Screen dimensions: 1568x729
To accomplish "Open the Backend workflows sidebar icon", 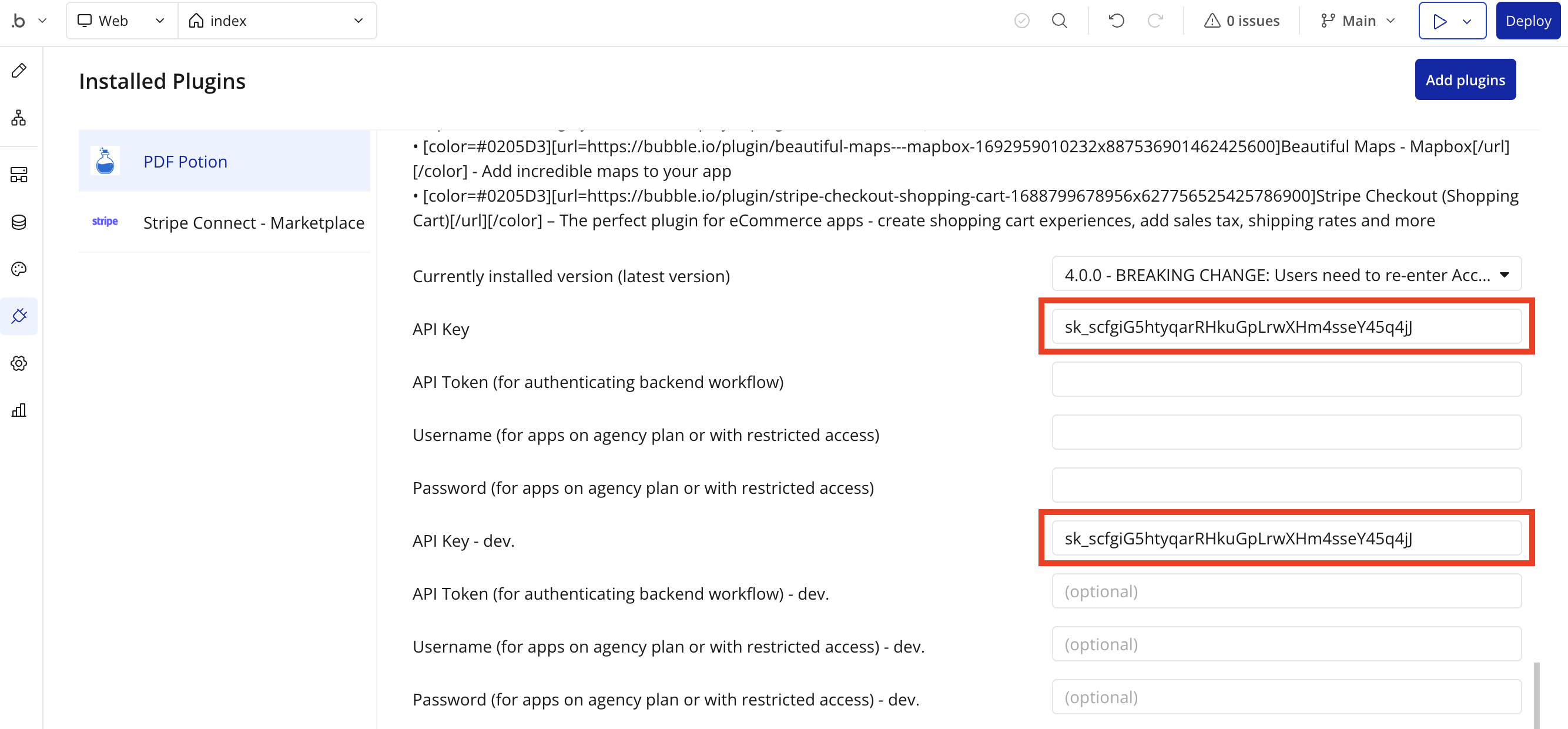I will (x=19, y=175).
